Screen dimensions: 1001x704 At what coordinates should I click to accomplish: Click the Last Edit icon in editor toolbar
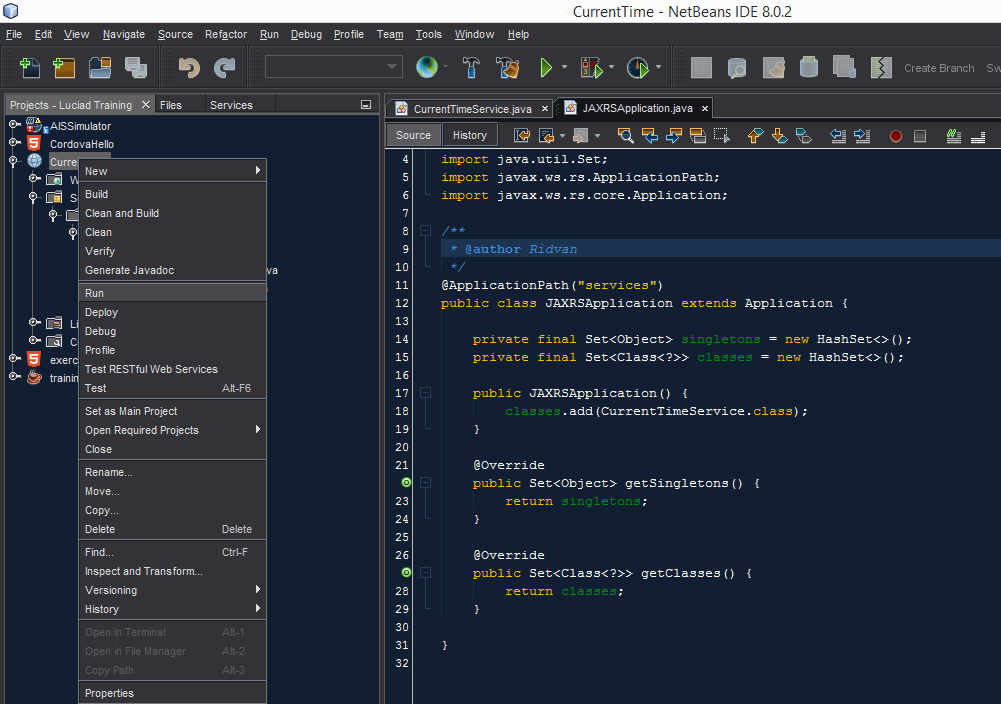pyautogui.click(x=522, y=135)
